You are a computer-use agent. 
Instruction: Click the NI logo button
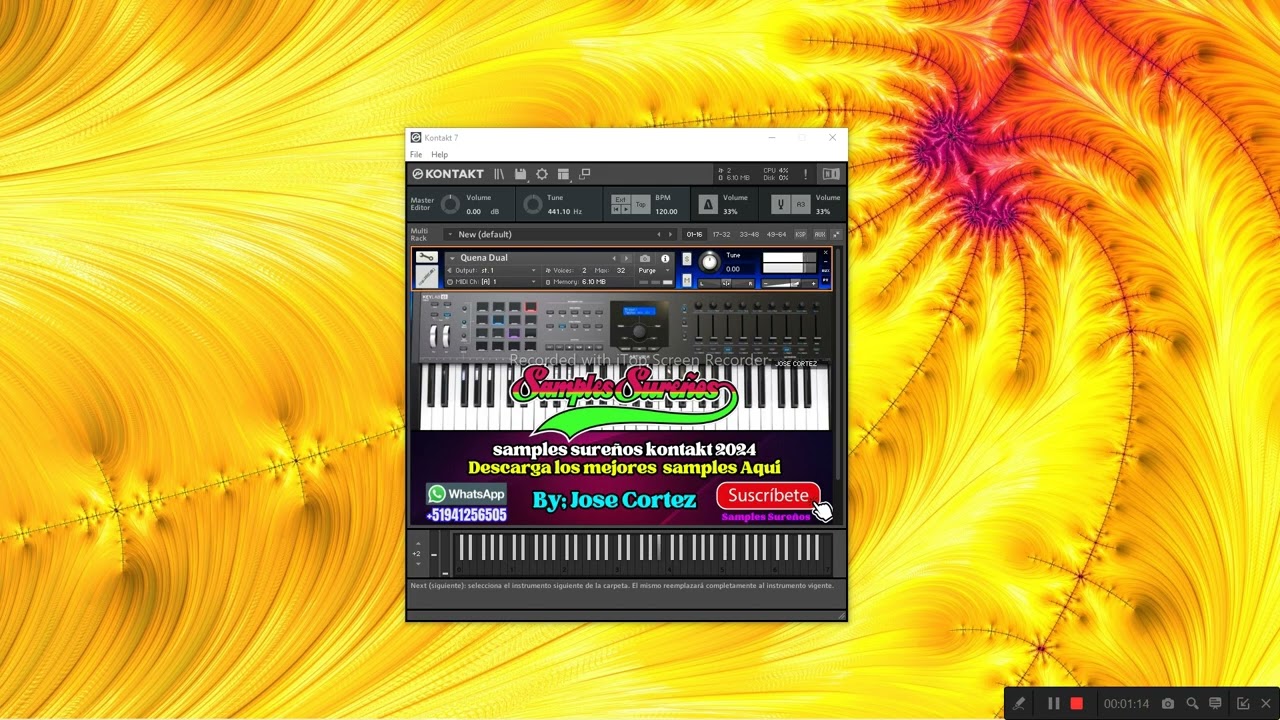point(831,174)
